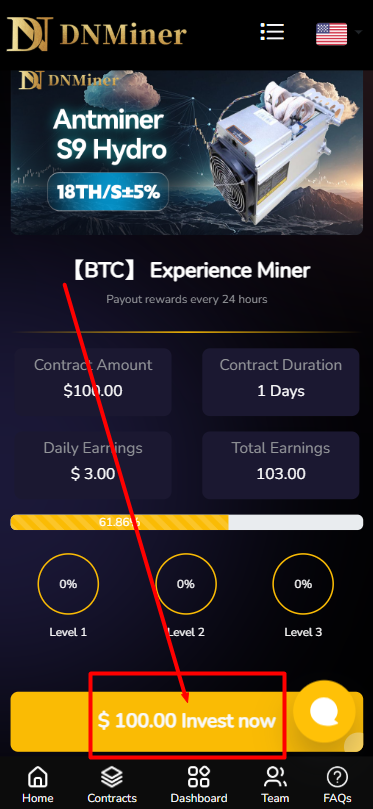Select the Level 1 percentage circle
The height and width of the screenshot is (809, 373).
(68, 584)
